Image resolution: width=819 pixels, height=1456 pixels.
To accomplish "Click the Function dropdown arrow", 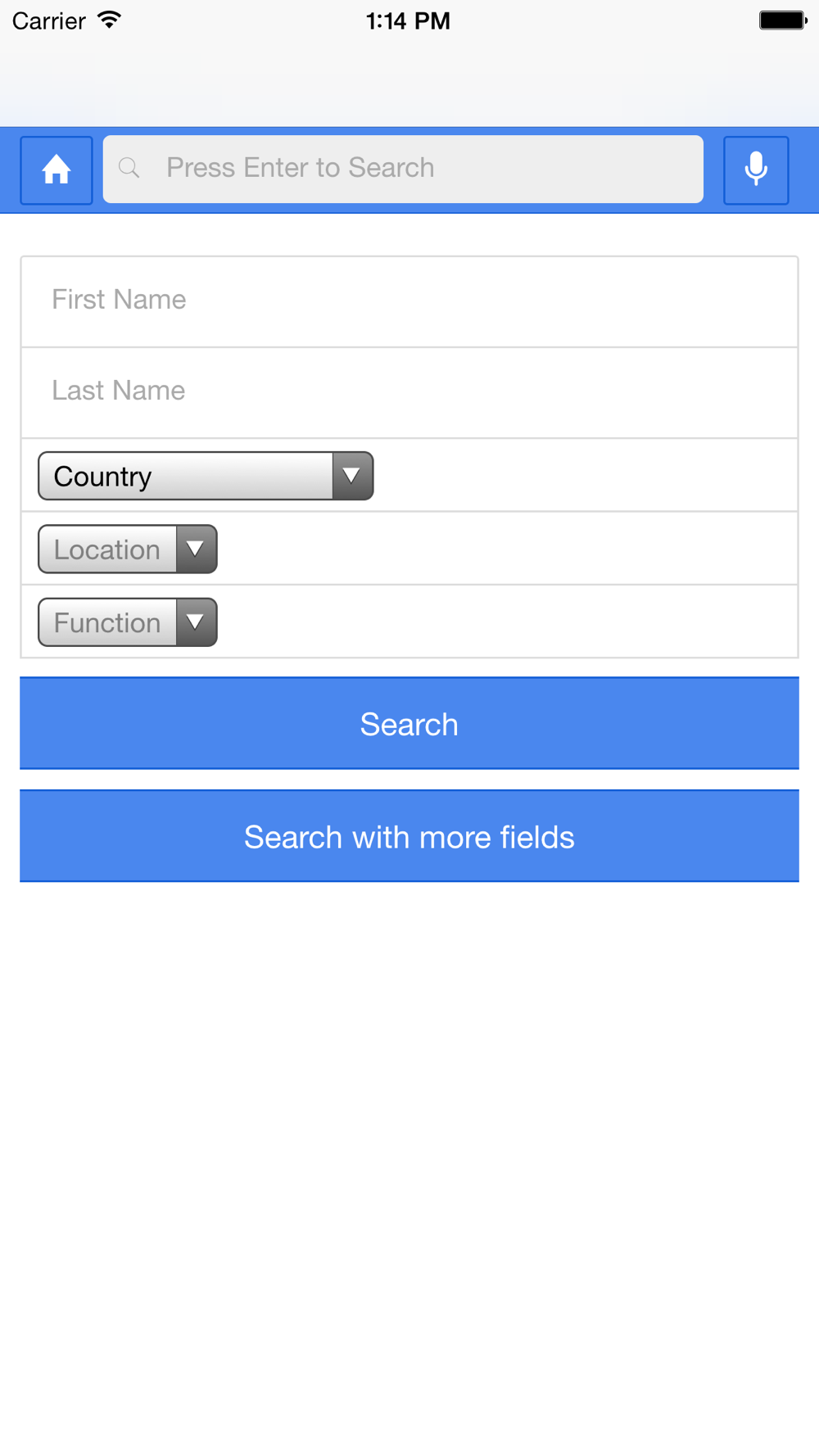I will coord(196,622).
